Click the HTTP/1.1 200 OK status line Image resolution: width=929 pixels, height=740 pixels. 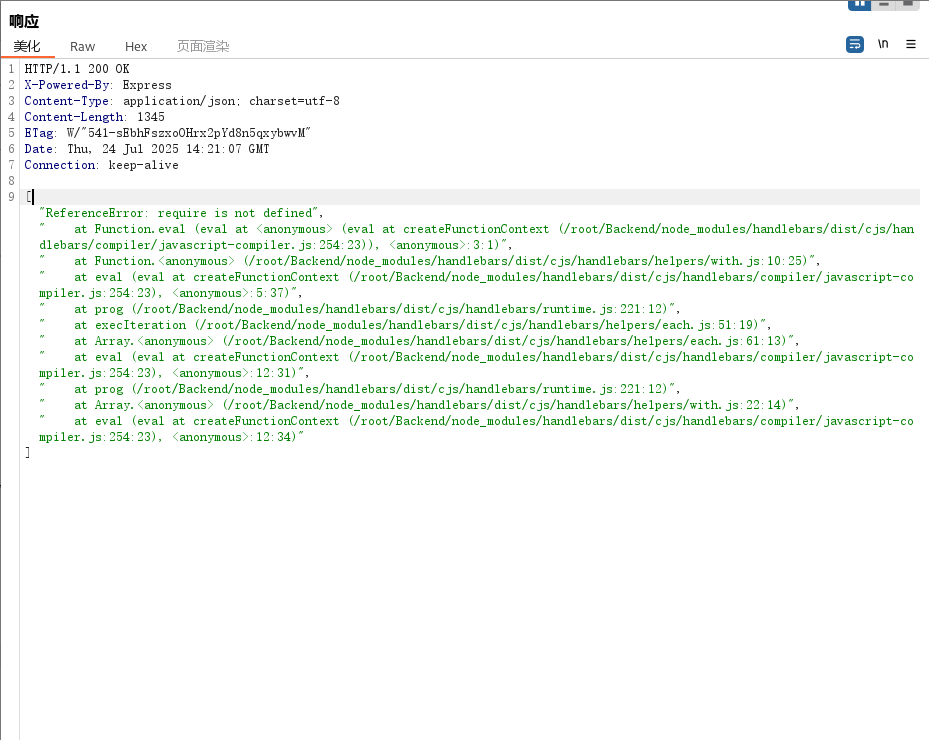click(x=77, y=69)
